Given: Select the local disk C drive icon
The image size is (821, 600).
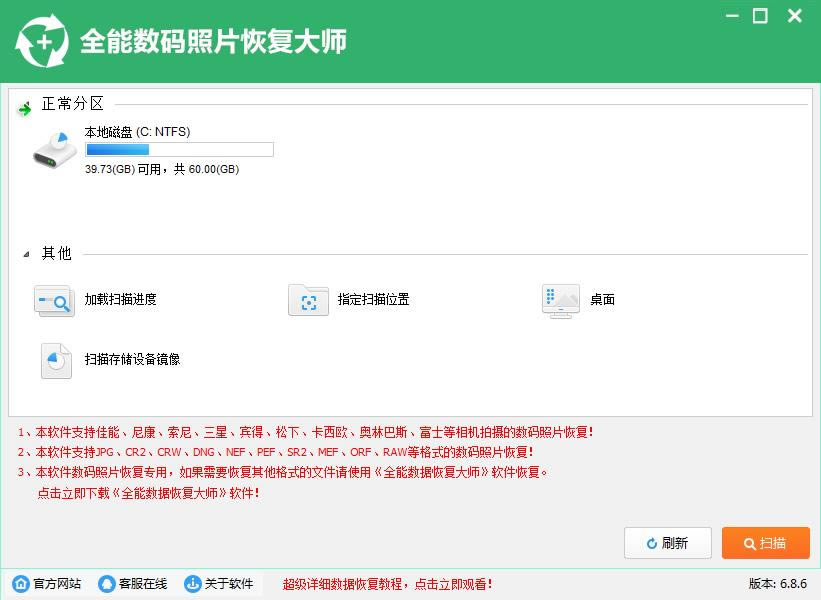Looking at the screenshot, I should (x=54, y=150).
